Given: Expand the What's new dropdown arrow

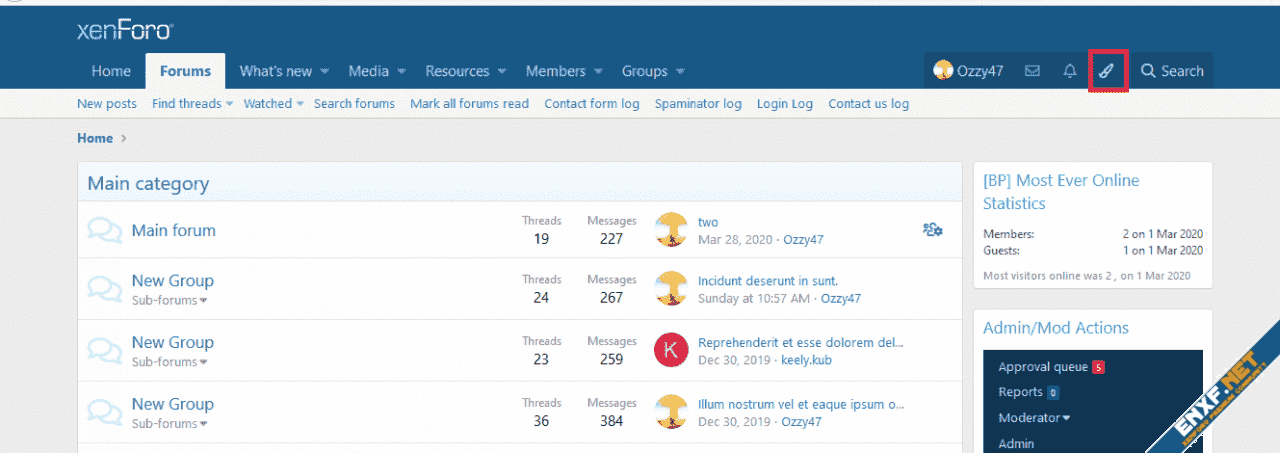Looking at the screenshot, I should click(324, 72).
